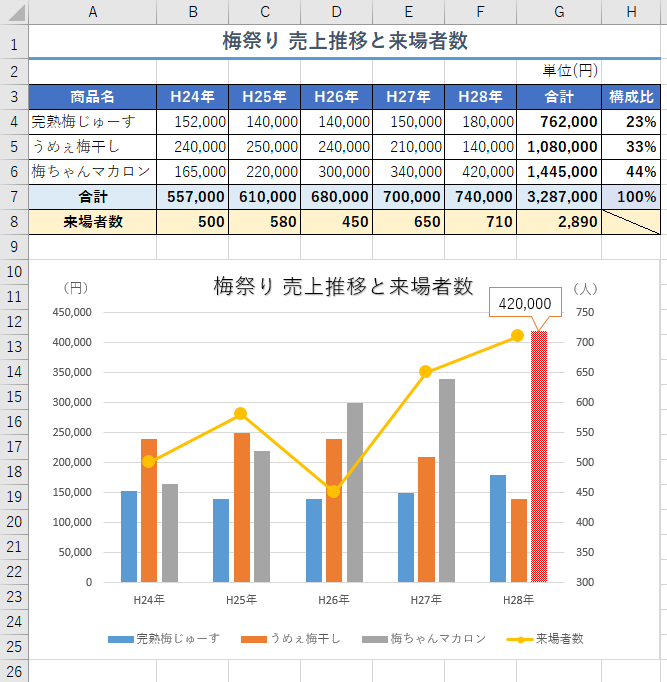Click the 合計 row label cell
This screenshot has width=667, height=682.
pyautogui.click(x=93, y=197)
